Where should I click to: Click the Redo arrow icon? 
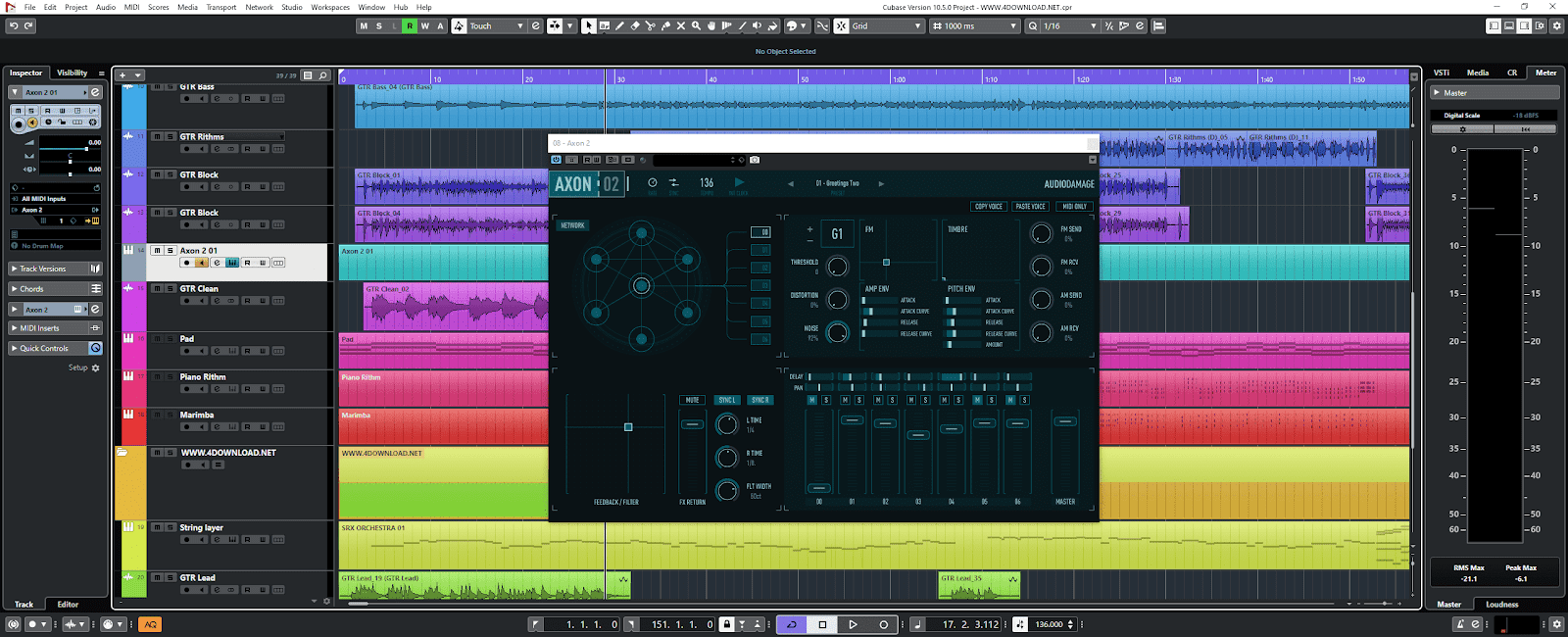click(x=28, y=26)
